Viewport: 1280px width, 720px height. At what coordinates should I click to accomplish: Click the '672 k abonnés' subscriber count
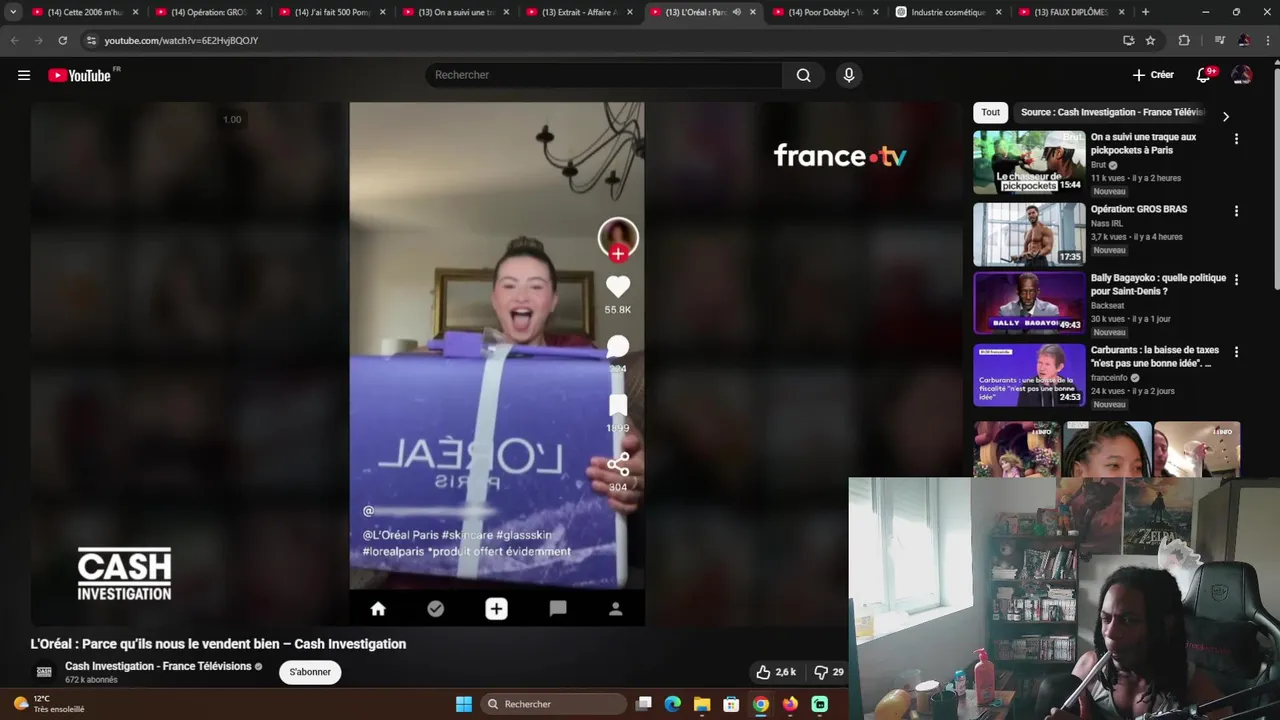coord(91,680)
